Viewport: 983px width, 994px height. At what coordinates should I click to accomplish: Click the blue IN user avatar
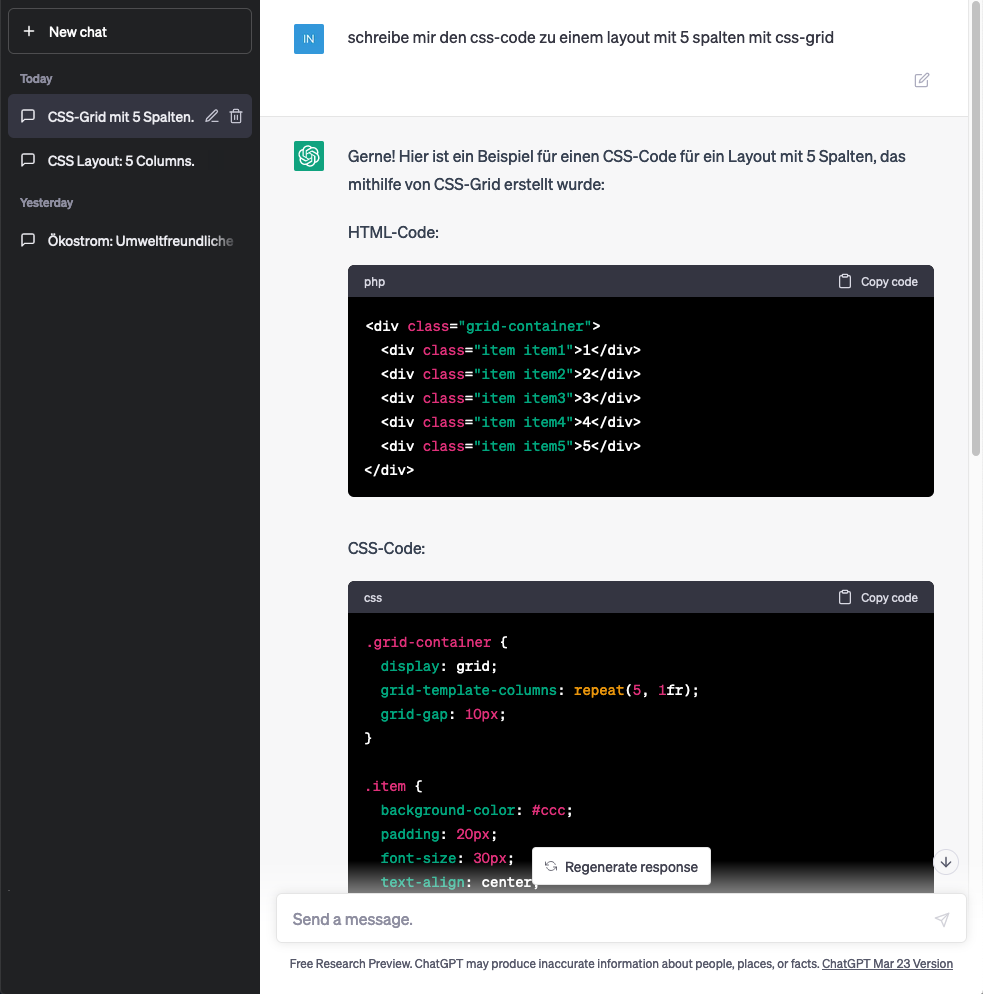coord(309,39)
